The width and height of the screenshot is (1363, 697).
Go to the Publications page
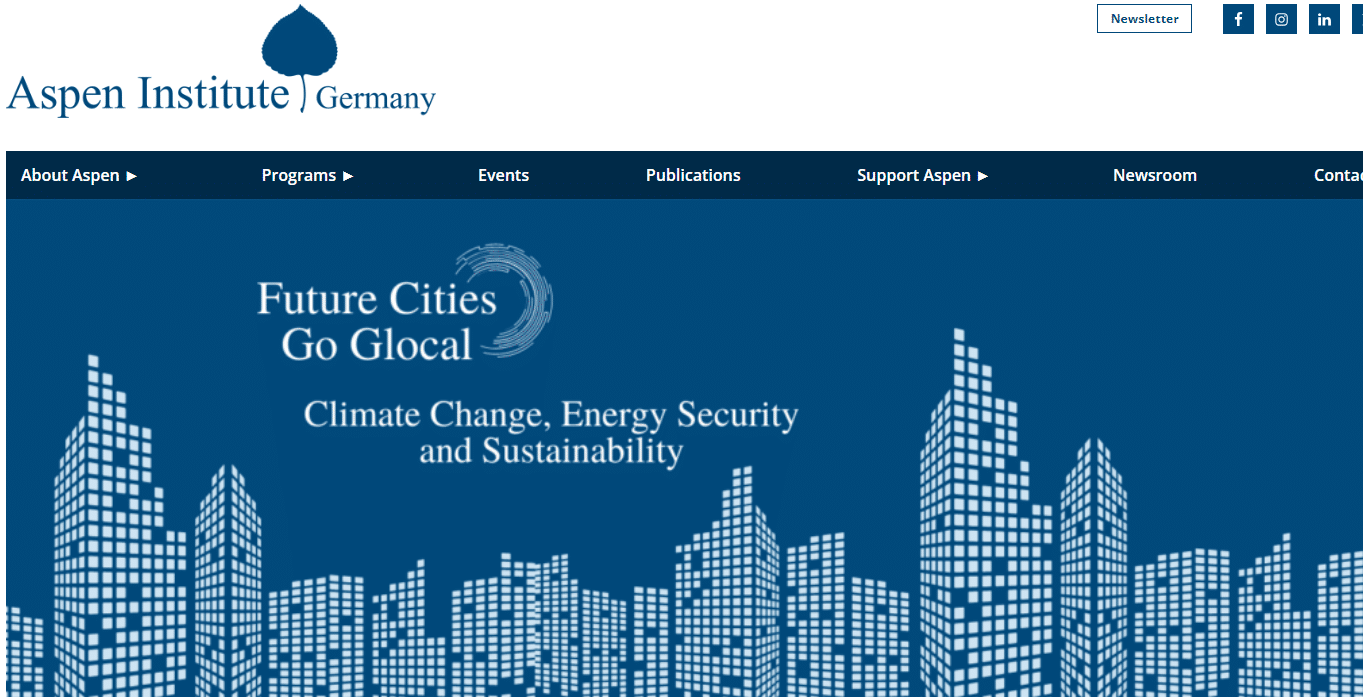pos(693,175)
